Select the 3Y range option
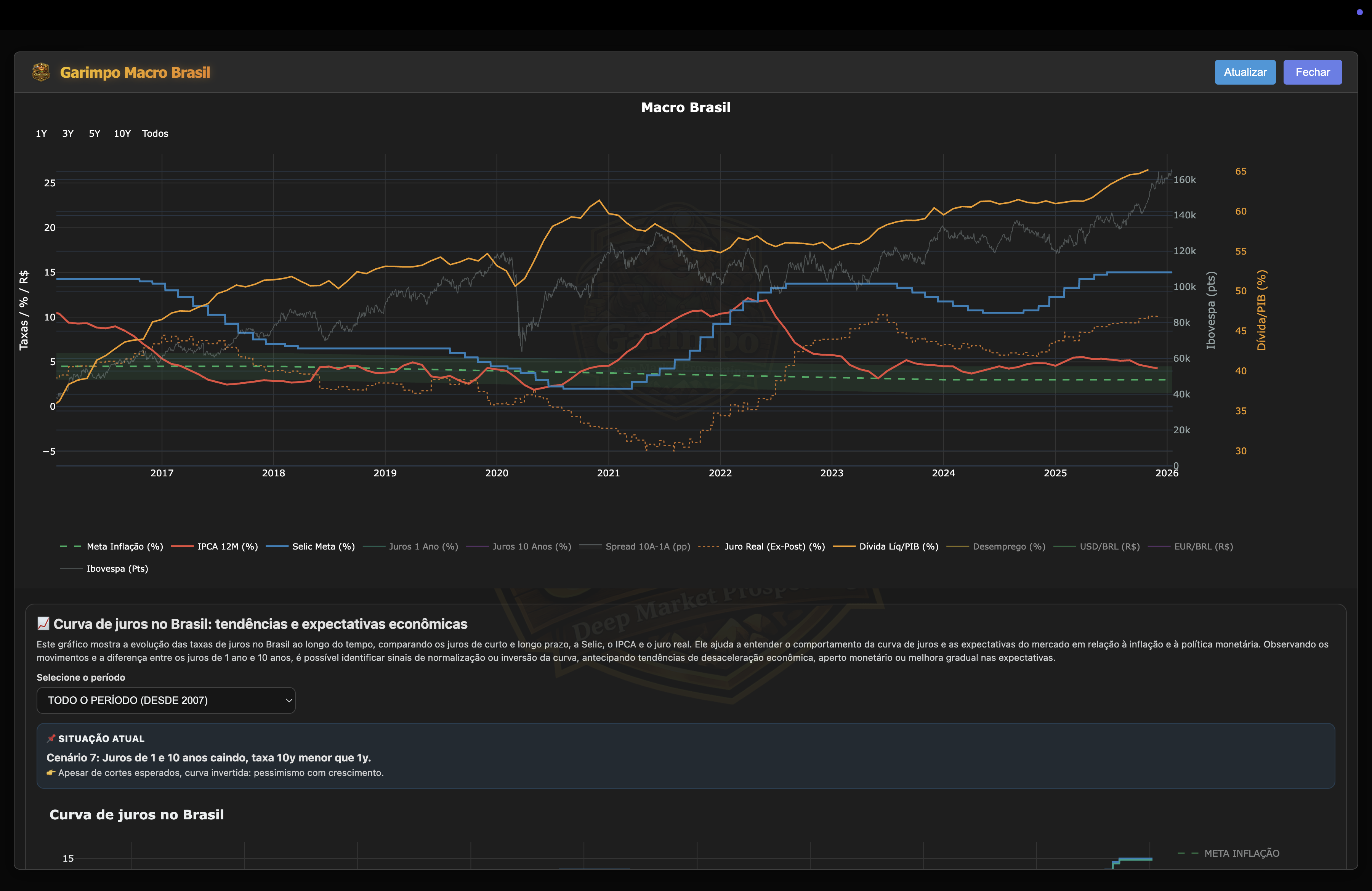 [x=67, y=133]
